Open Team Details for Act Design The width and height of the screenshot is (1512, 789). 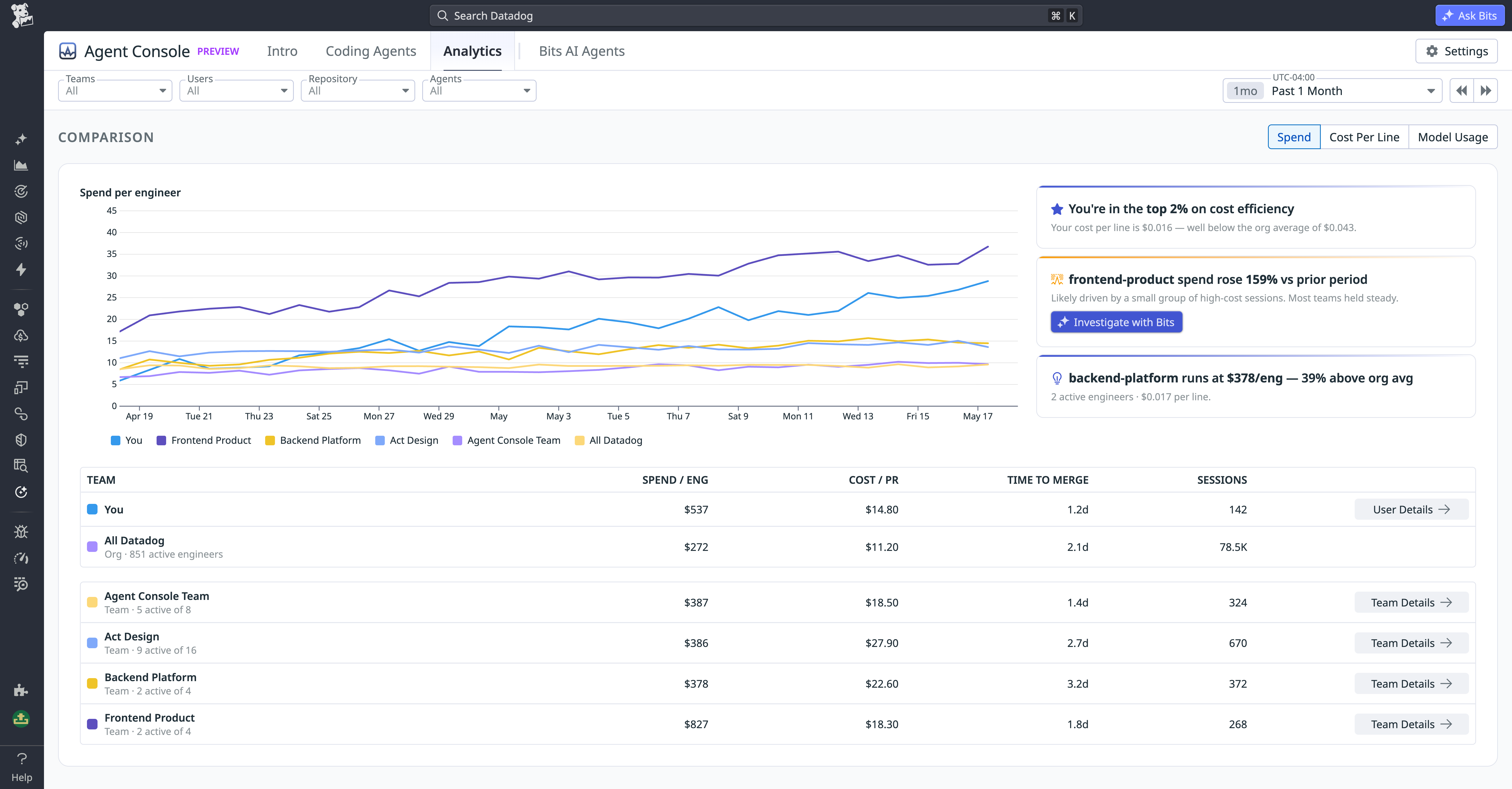click(1412, 643)
